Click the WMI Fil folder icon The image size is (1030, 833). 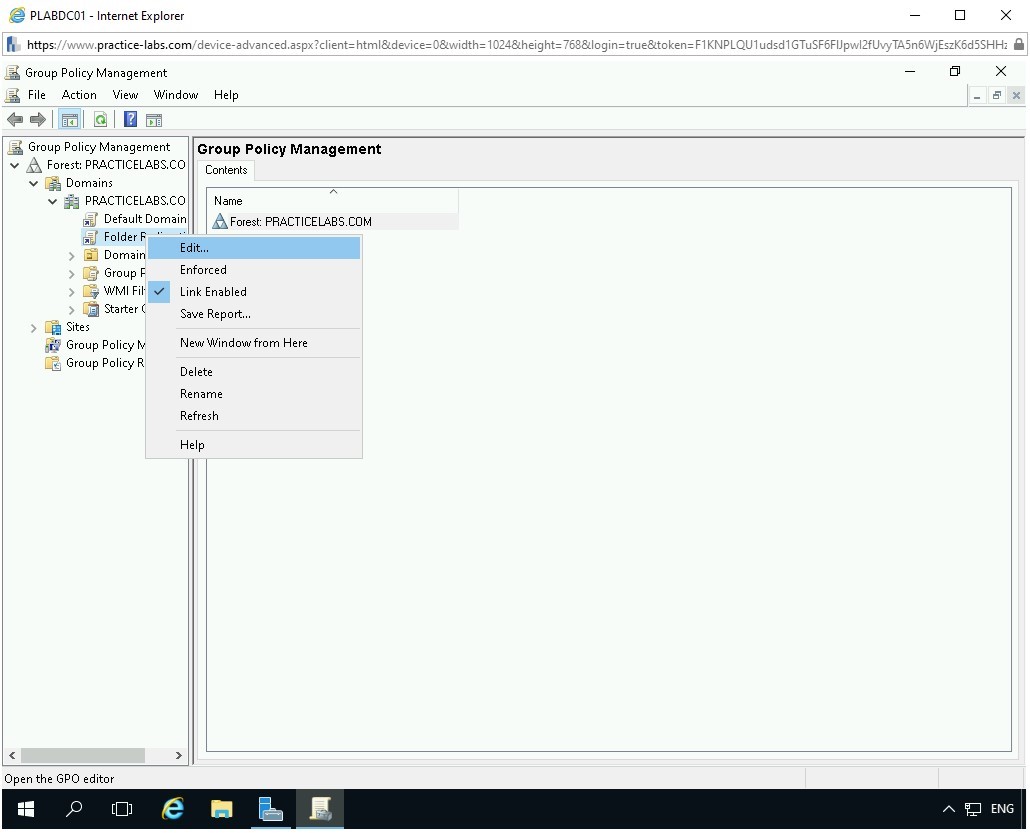(91, 291)
